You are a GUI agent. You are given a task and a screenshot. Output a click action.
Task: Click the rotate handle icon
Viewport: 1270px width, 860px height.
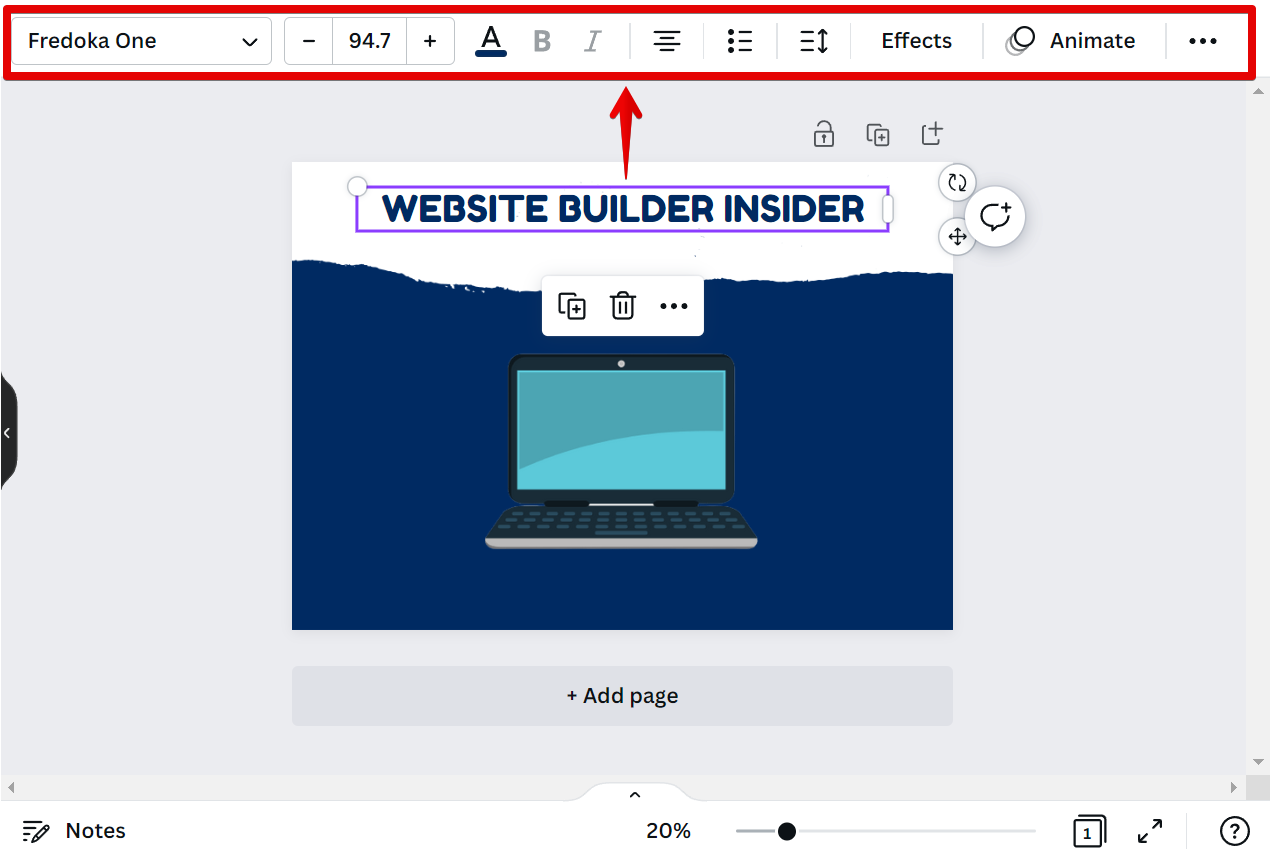(x=957, y=183)
